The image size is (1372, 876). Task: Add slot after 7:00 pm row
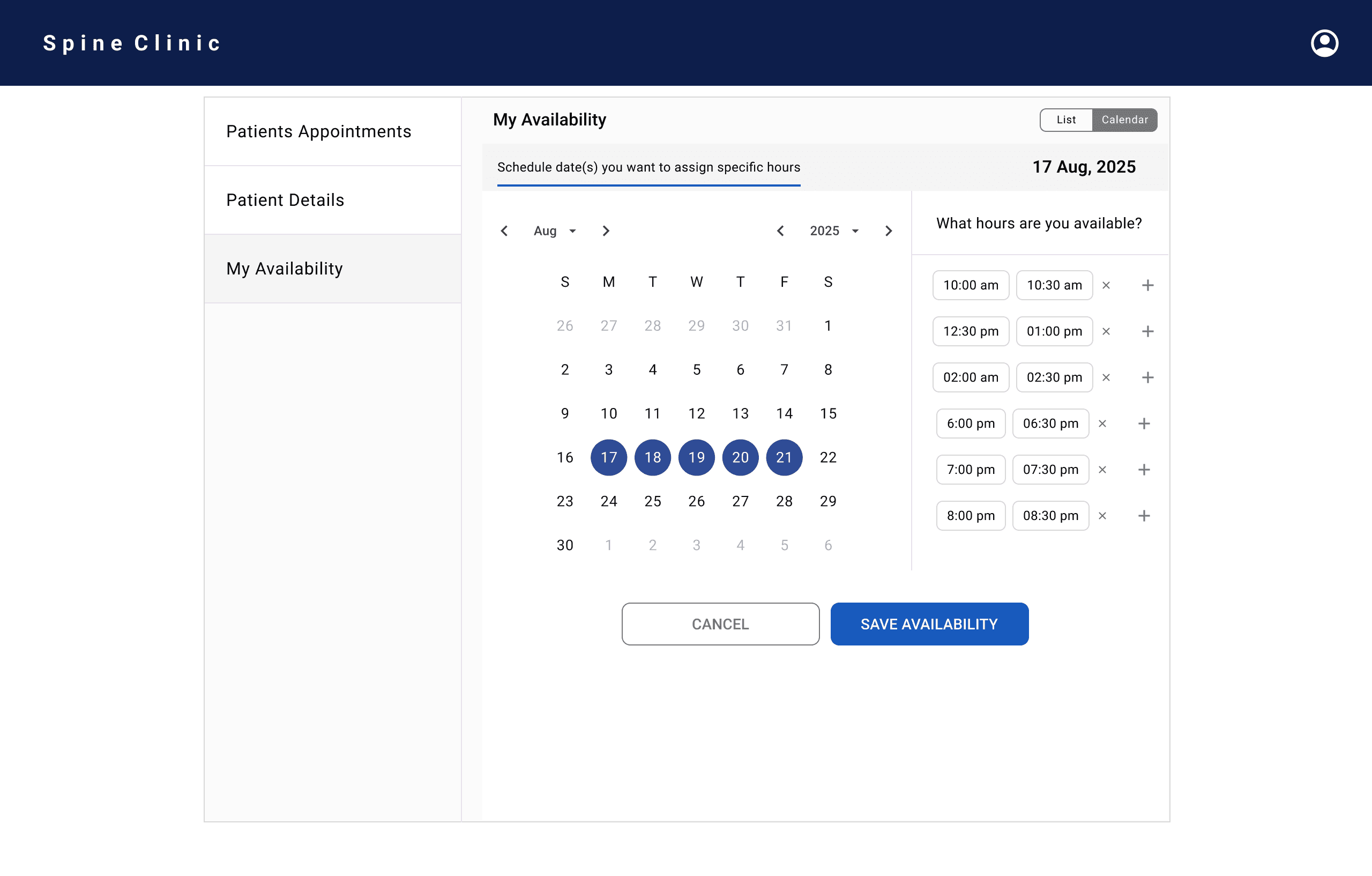(1144, 470)
